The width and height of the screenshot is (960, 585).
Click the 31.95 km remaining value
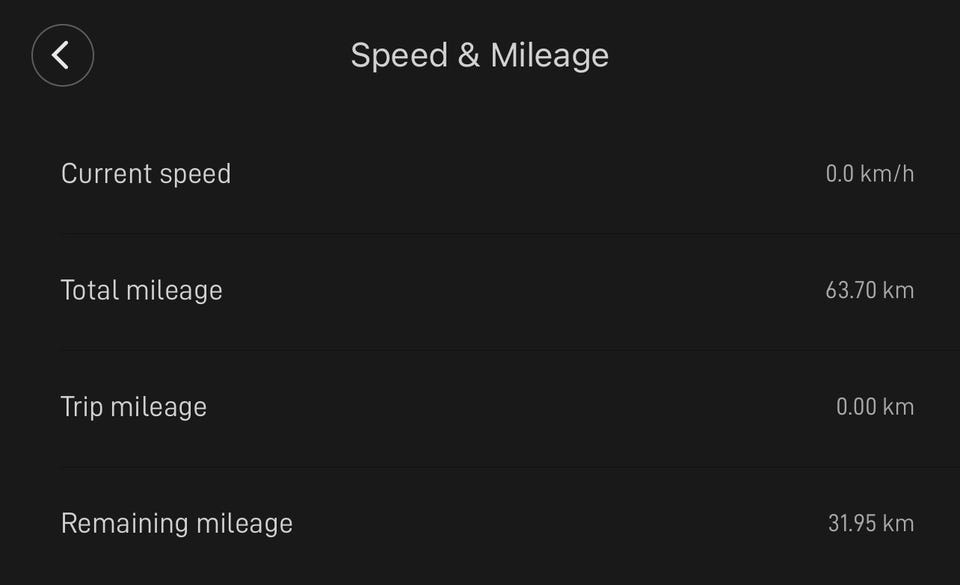coord(870,524)
